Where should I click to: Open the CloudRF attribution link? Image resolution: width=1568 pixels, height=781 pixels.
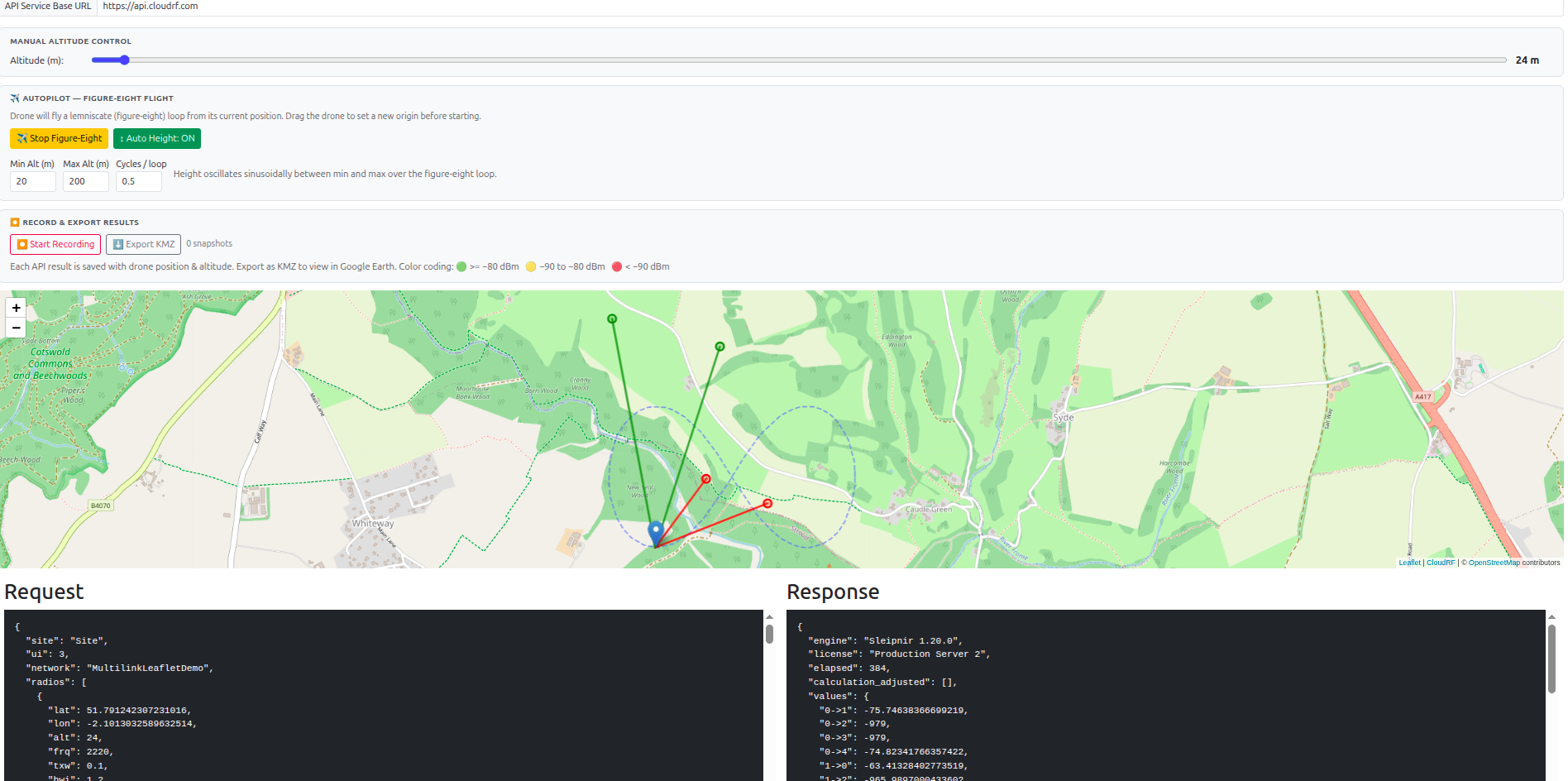tap(1440, 563)
